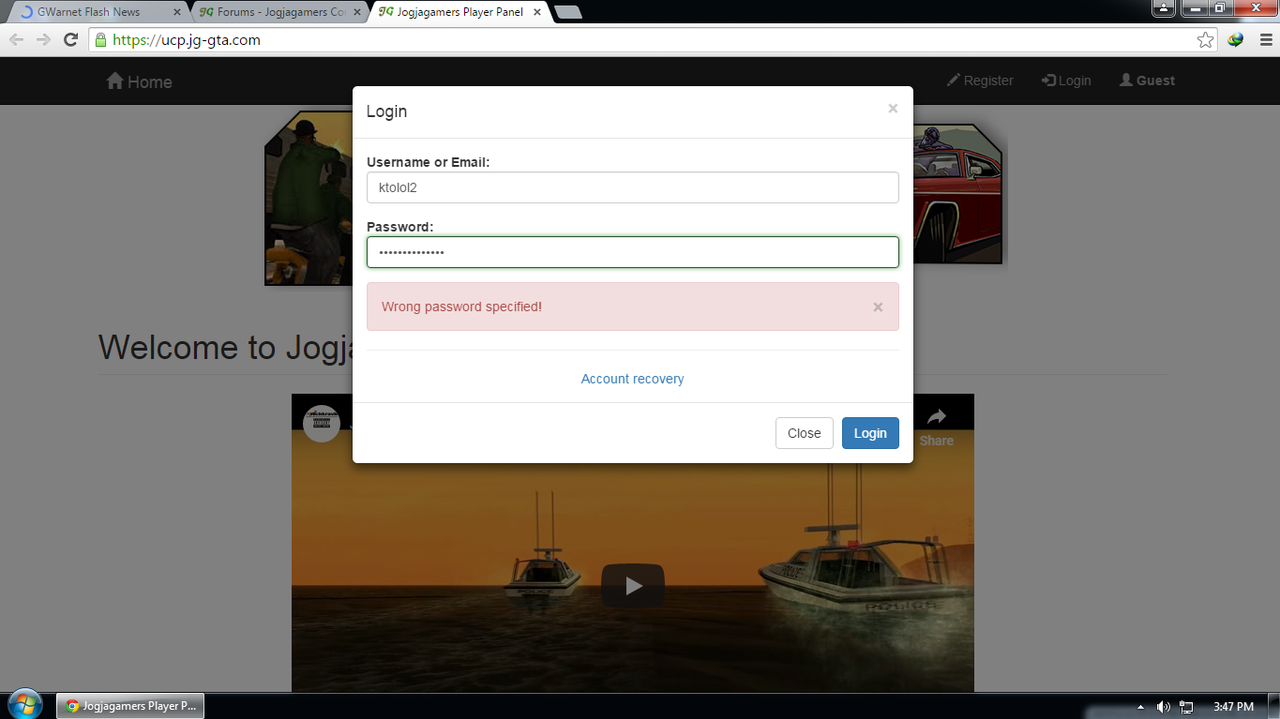
Task: Click the Home navbar link
Action: pos(139,81)
